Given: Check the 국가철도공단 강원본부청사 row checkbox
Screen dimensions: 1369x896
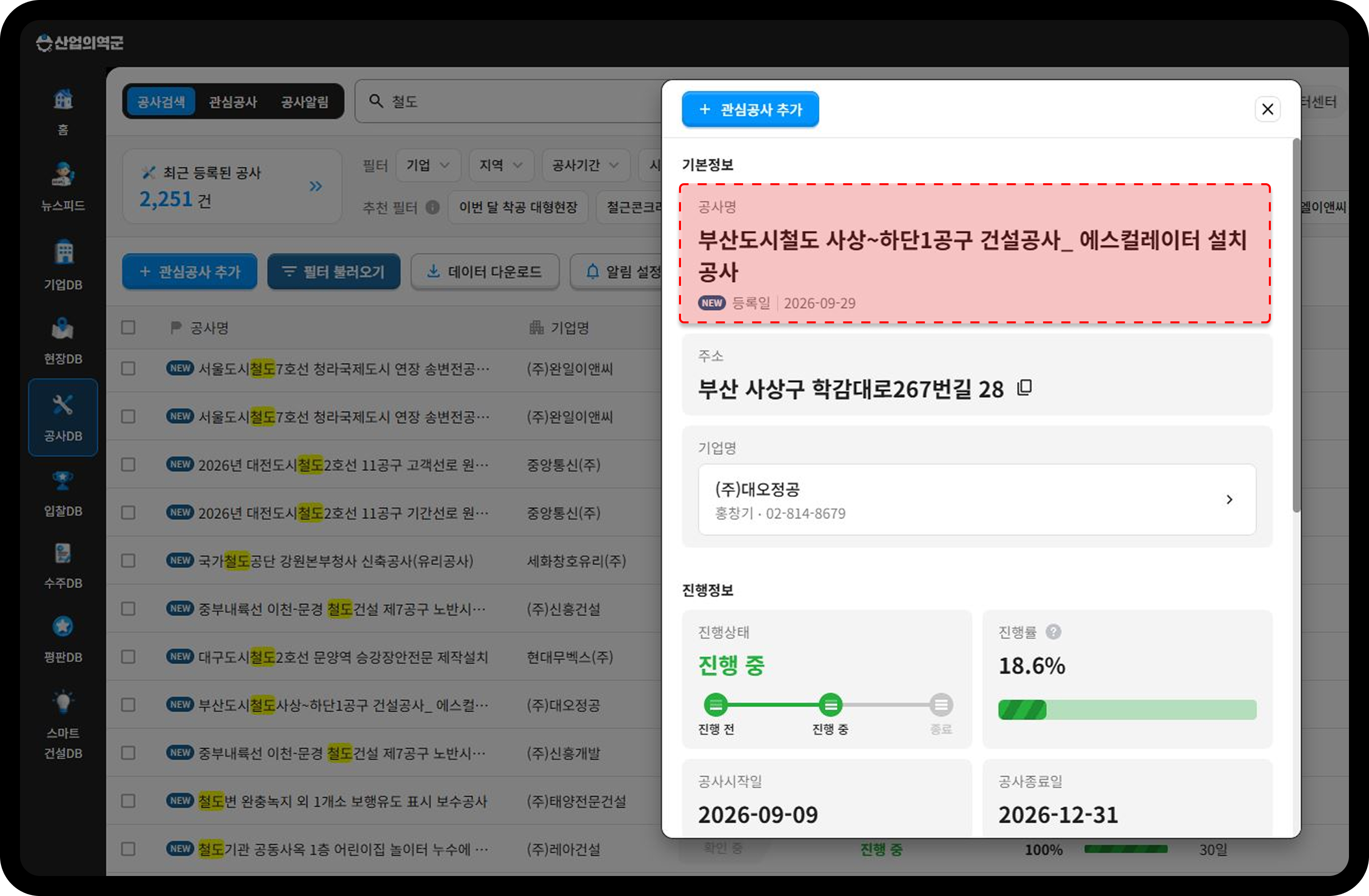Looking at the screenshot, I should tap(128, 560).
